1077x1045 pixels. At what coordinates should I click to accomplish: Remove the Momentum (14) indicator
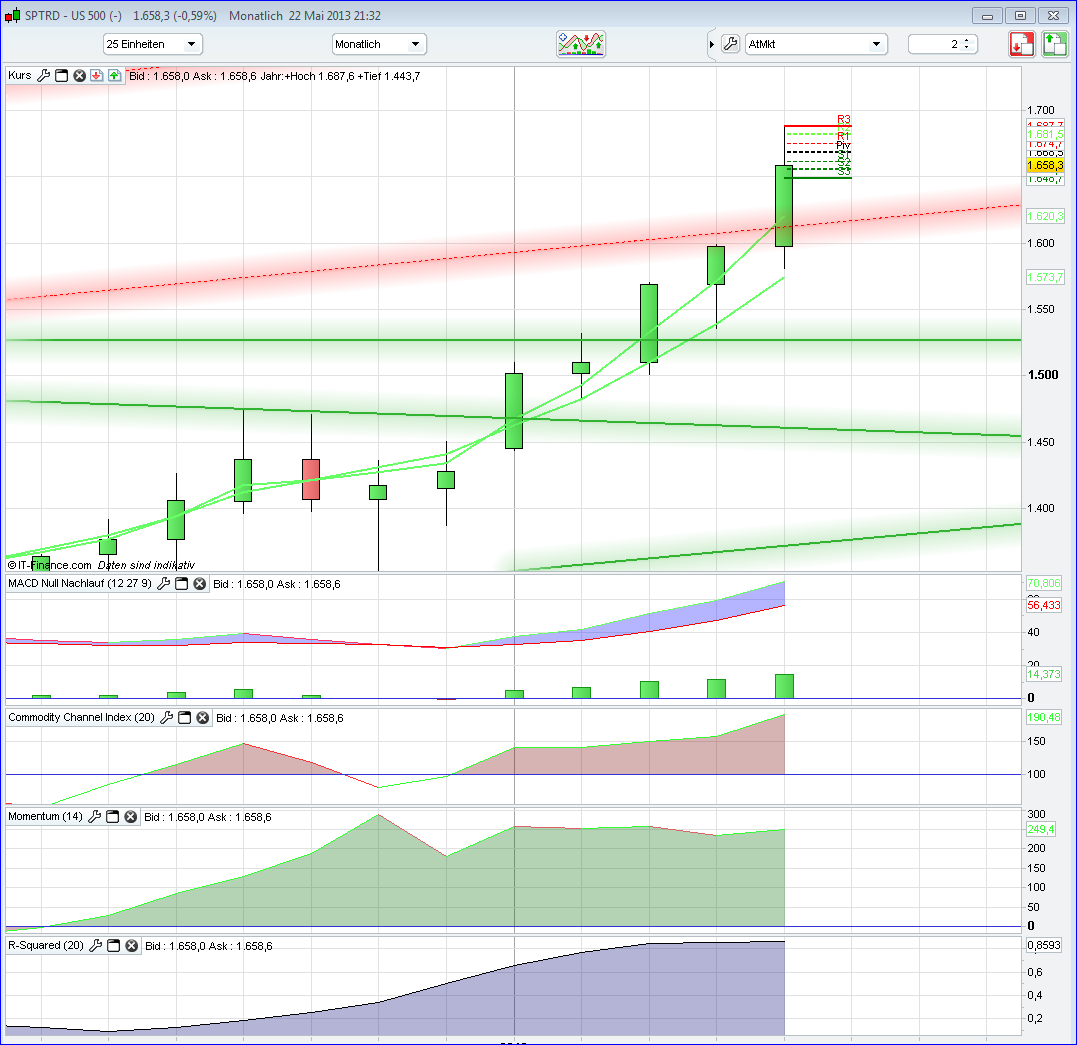[131, 817]
